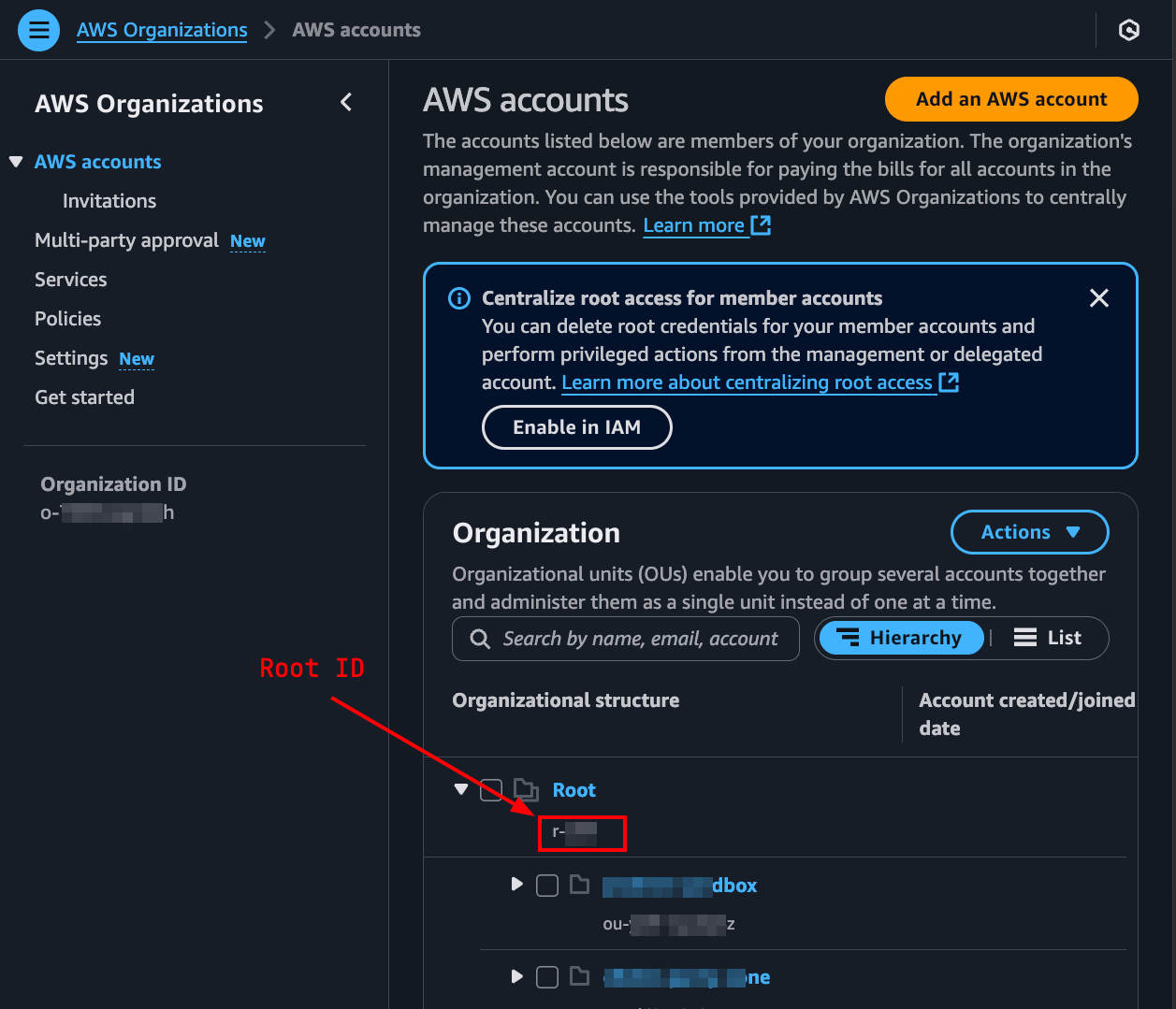
Task: Click the hexagon icon in the top right
Action: (1129, 31)
